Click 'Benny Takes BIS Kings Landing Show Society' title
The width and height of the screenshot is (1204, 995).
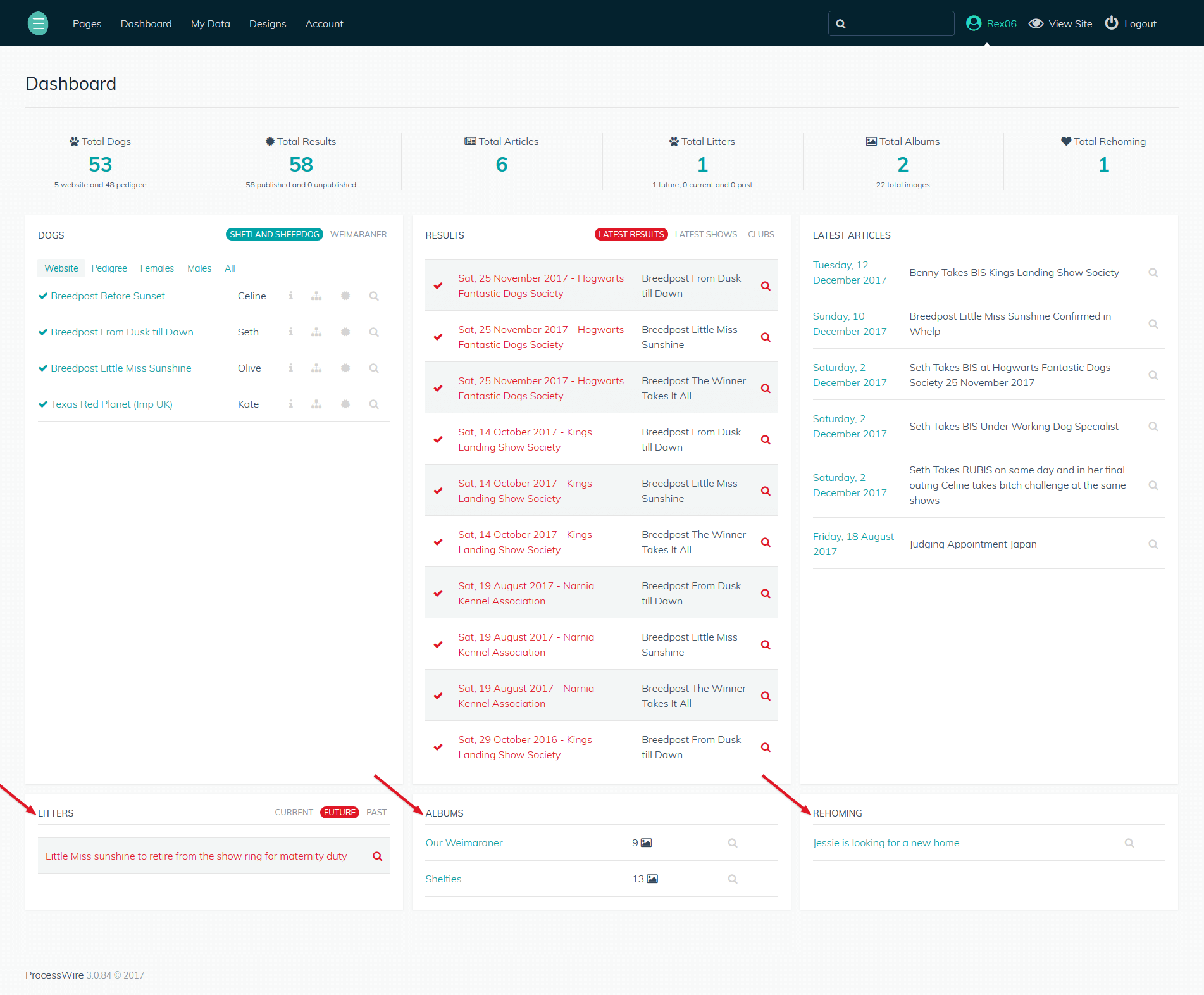coord(1014,272)
